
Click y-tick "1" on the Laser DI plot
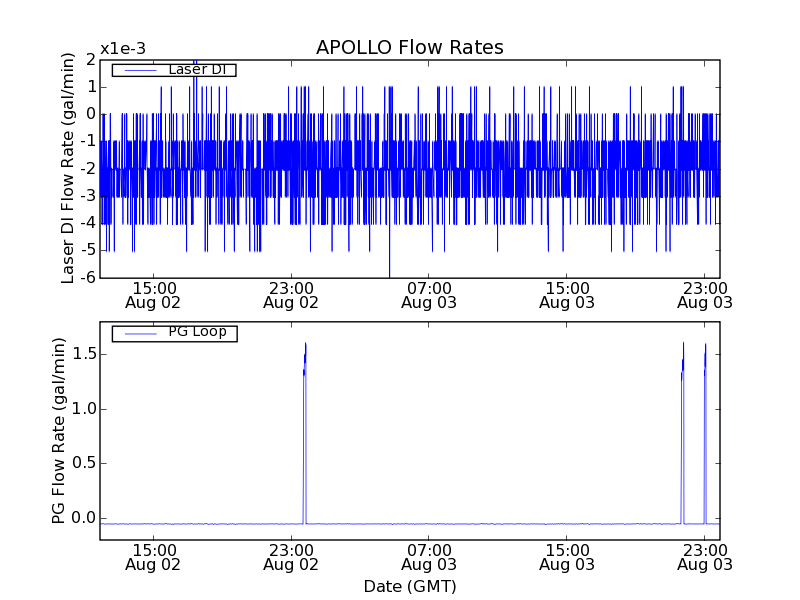91,87
